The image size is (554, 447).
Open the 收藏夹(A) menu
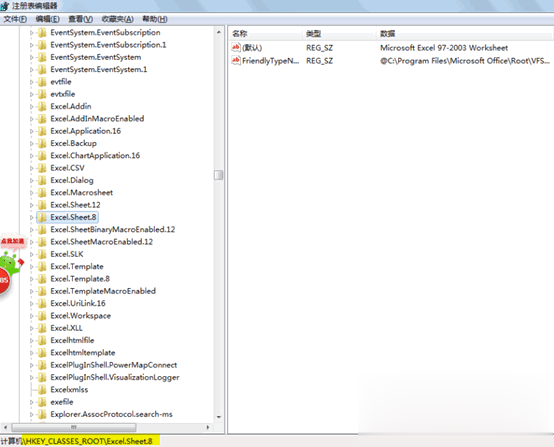tap(117, 19)
